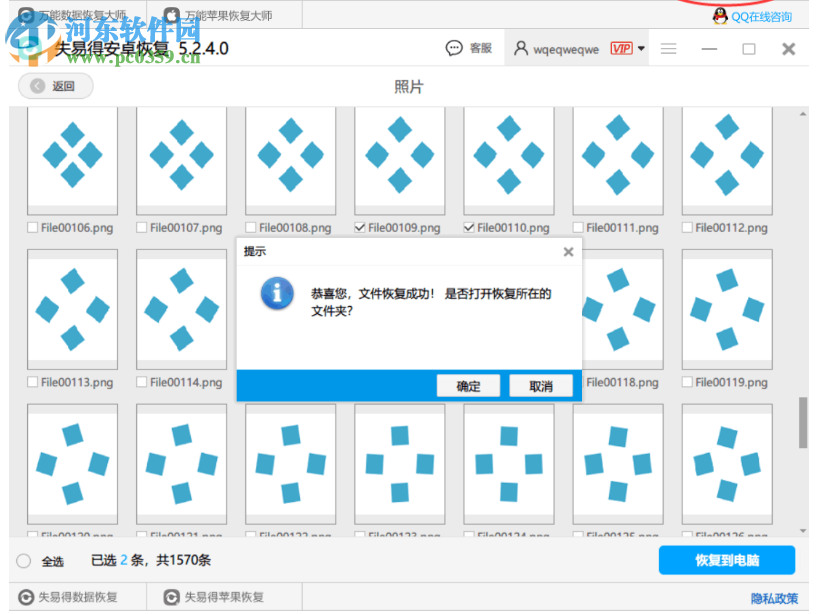This screenshot has width=823, height=614.
Task: Tick the File00114.png checkbox
Action: [x=141, y=382]
